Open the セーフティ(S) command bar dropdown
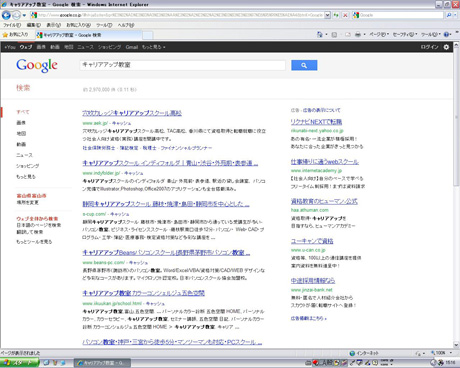 pos(405,34)
